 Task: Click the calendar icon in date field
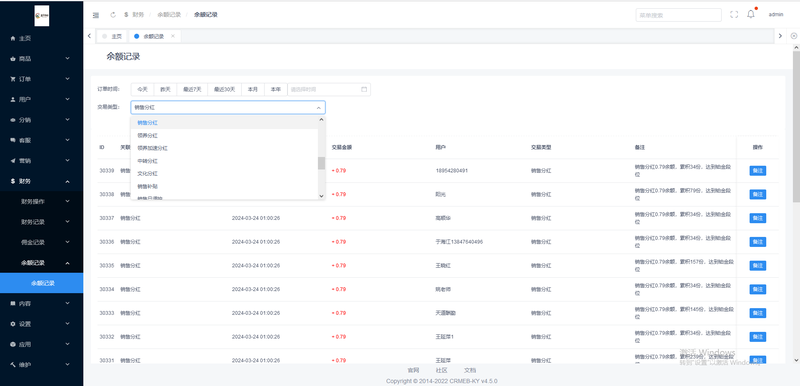tap(364, 89)
